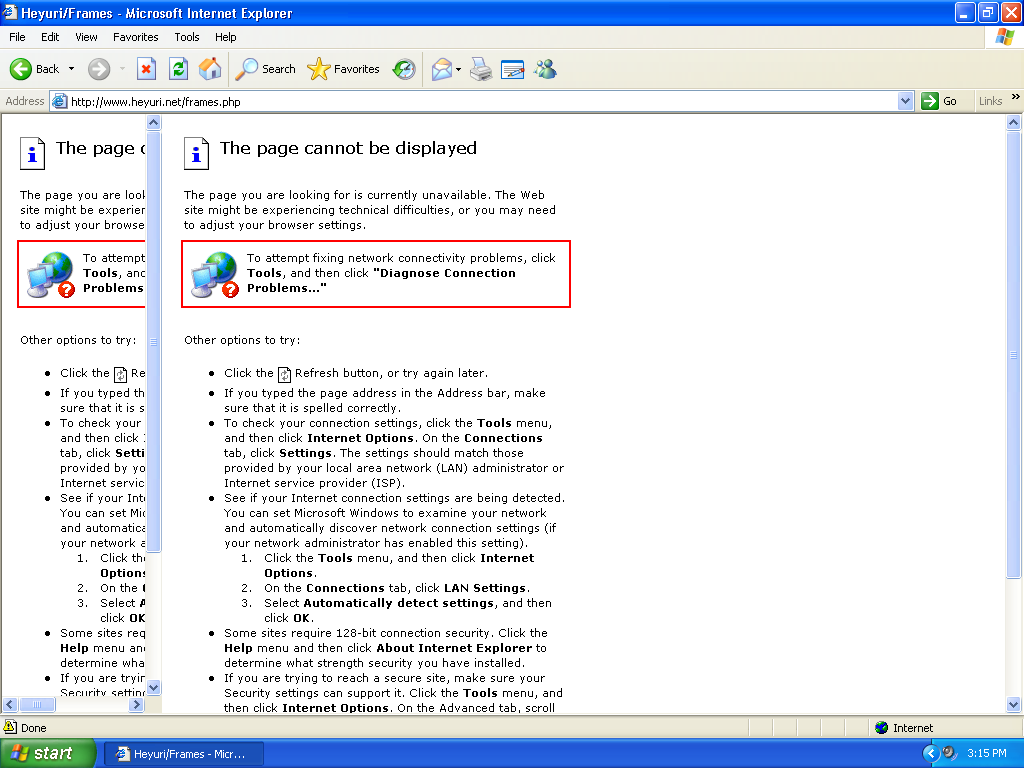The image size is (1024, 768).
Task: Click the info icon in left frame
Action: pyautogui.click(x=32, y=153)
